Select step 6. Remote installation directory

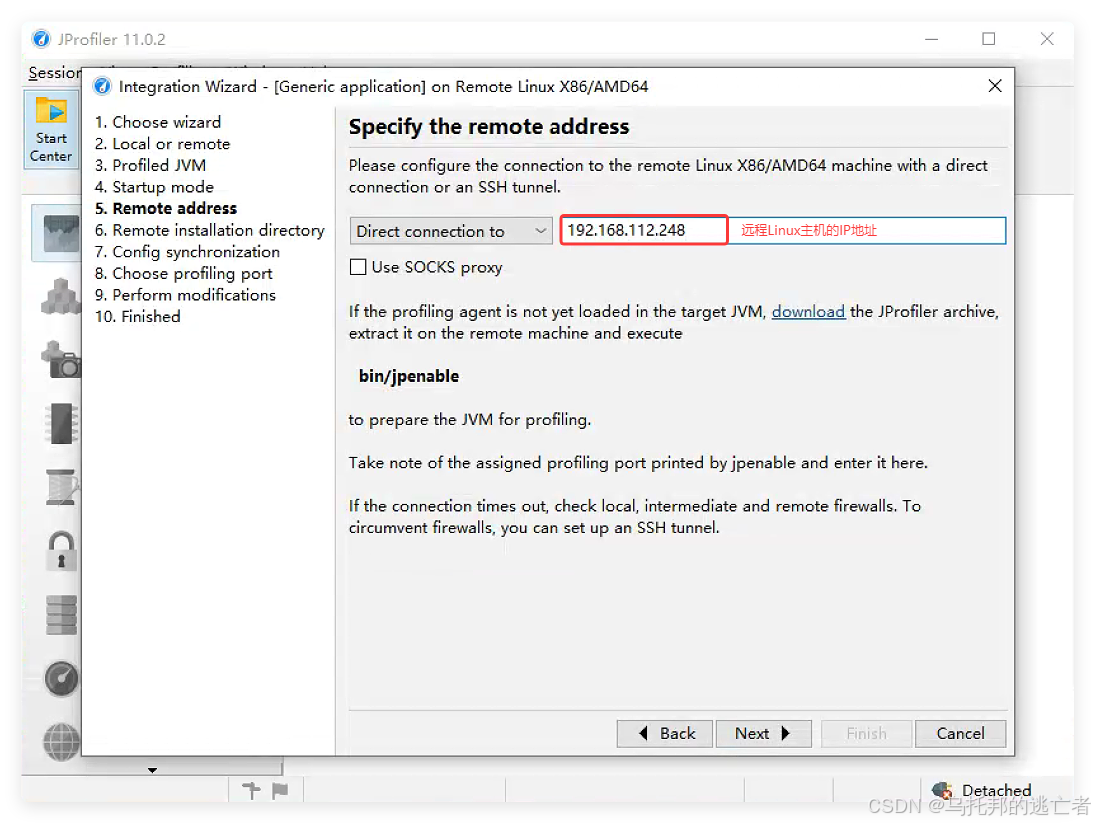pos(210,230)
